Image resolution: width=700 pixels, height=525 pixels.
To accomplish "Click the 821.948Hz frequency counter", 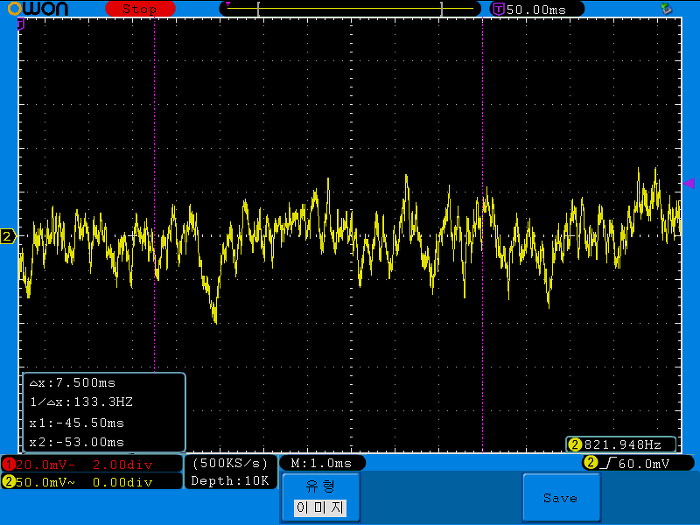I will (622, 445).
